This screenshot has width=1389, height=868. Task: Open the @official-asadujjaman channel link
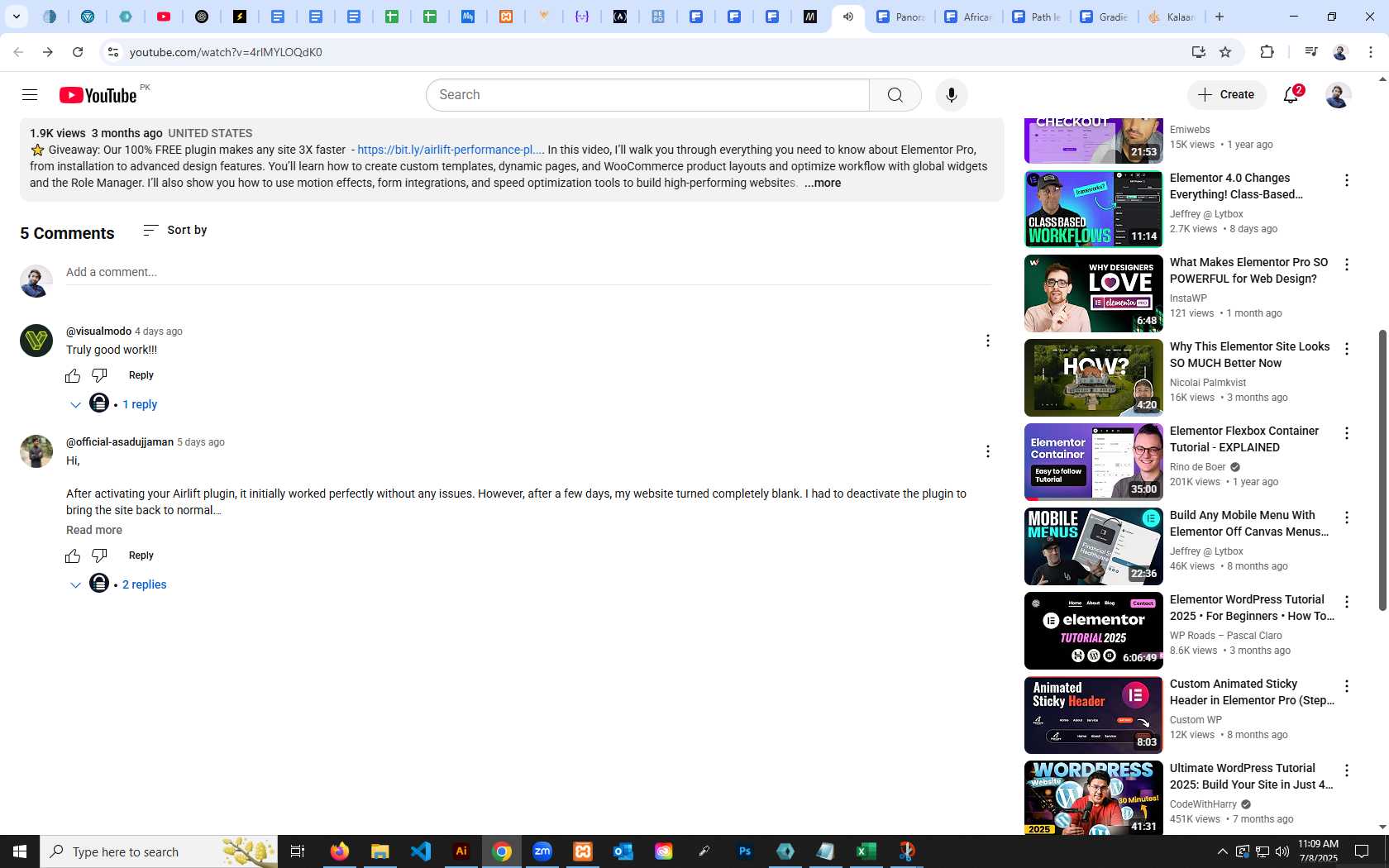[x=120, y=442]
